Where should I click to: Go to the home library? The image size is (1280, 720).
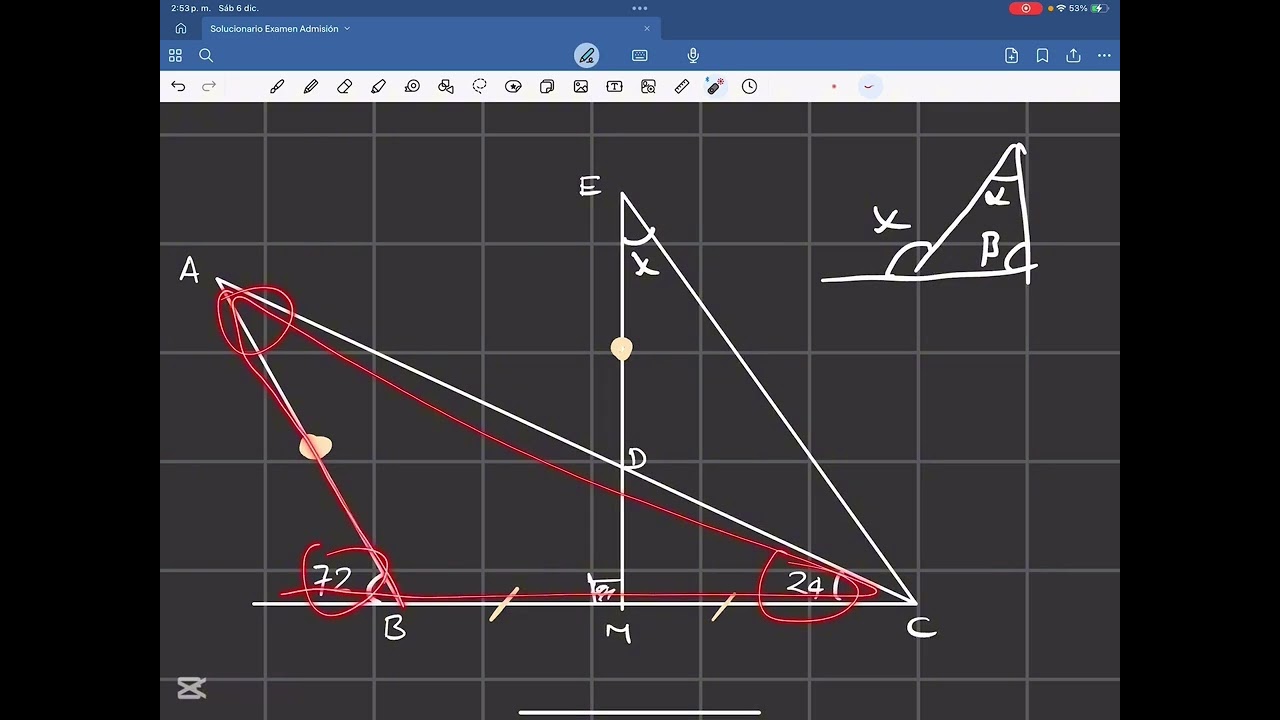click(180, 29)
